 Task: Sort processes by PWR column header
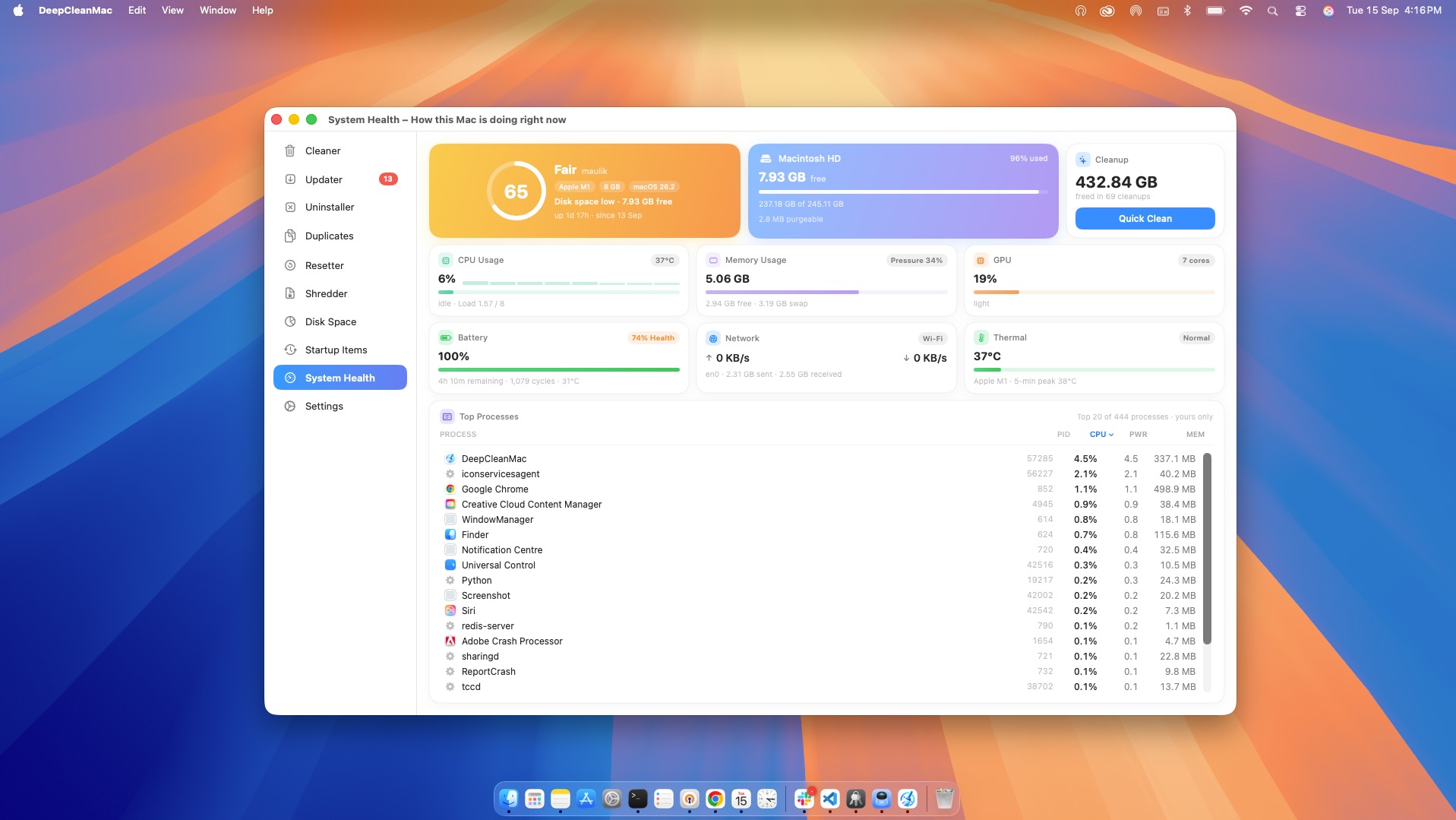pyautogui.click(x=1138, y=435)
